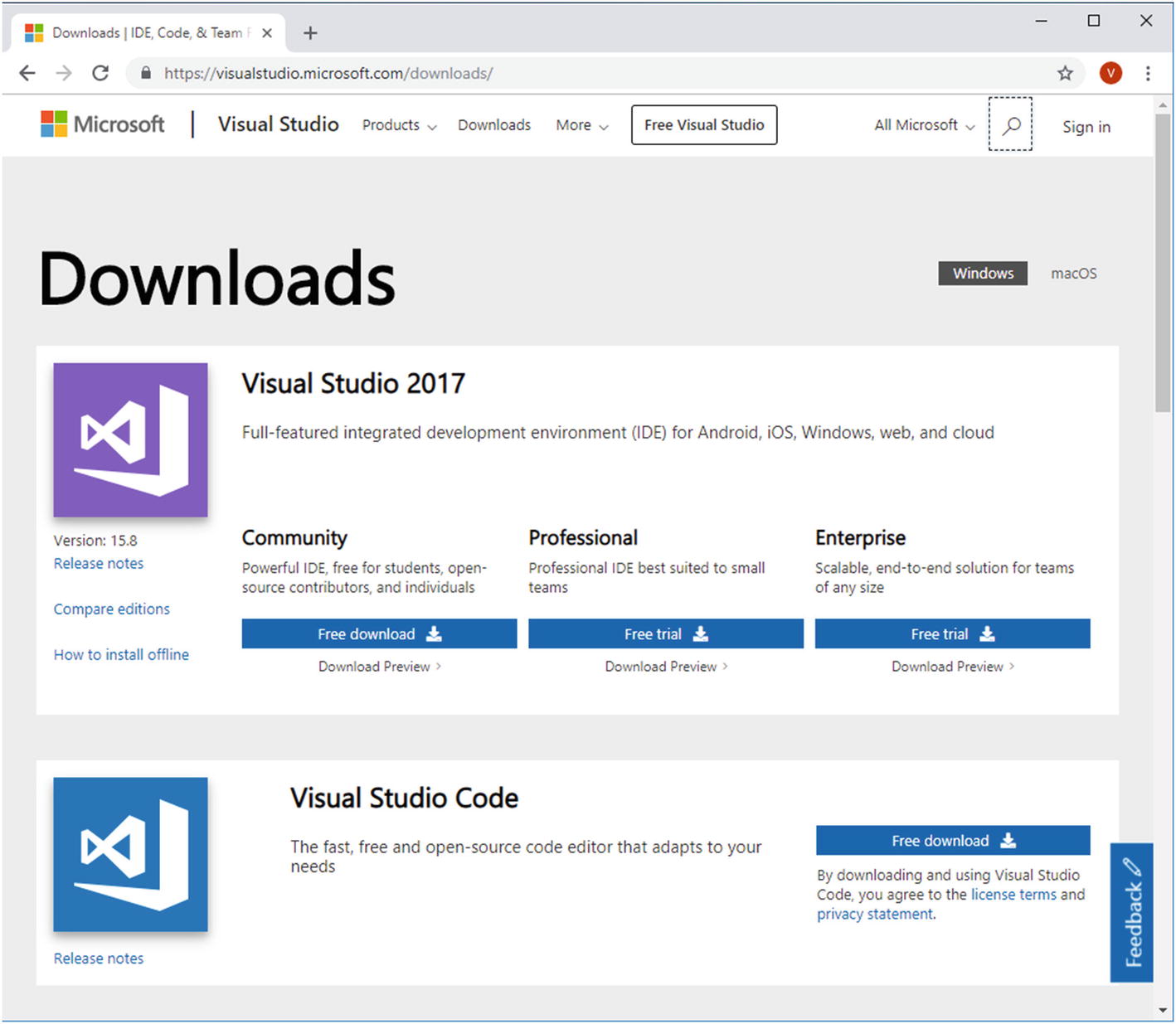Image resolution: width=1176 pixels, height=1024 pixels.
Task: Click the Visual Studio Code heading
Action: pyautogui.click(x=404, y=798)
